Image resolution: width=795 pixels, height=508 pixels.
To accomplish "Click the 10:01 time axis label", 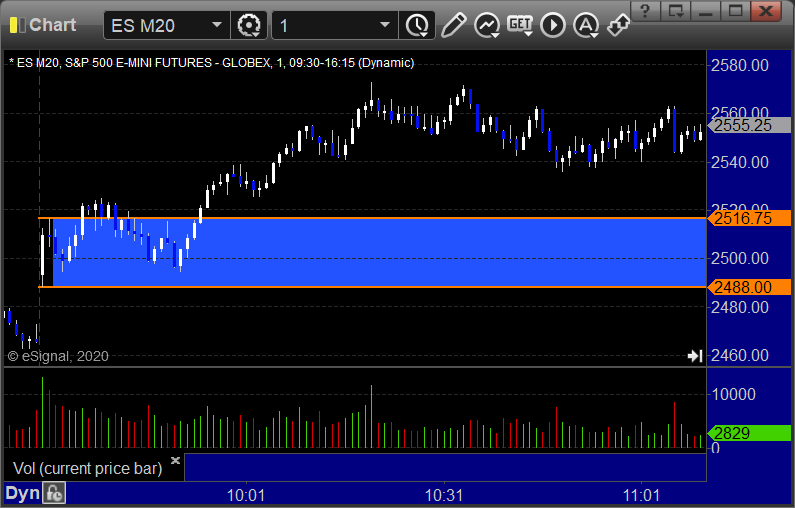I will tap(246, 495).
